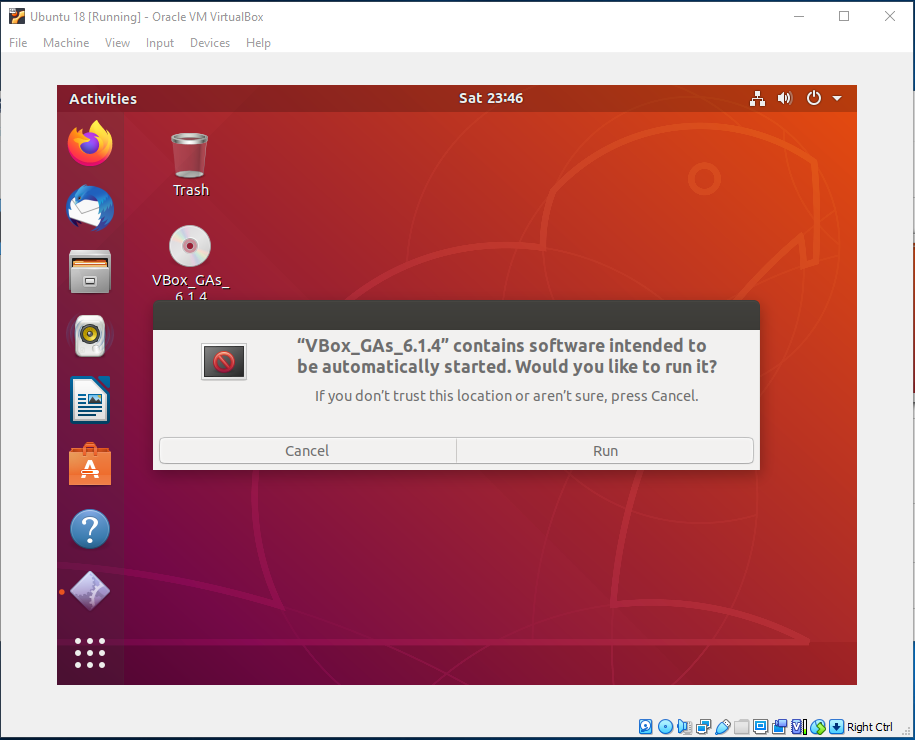The height and width of the screenshot is (740, 915).
Task: Open LibreOffice Writer from dock
Action: pos(90,400)
